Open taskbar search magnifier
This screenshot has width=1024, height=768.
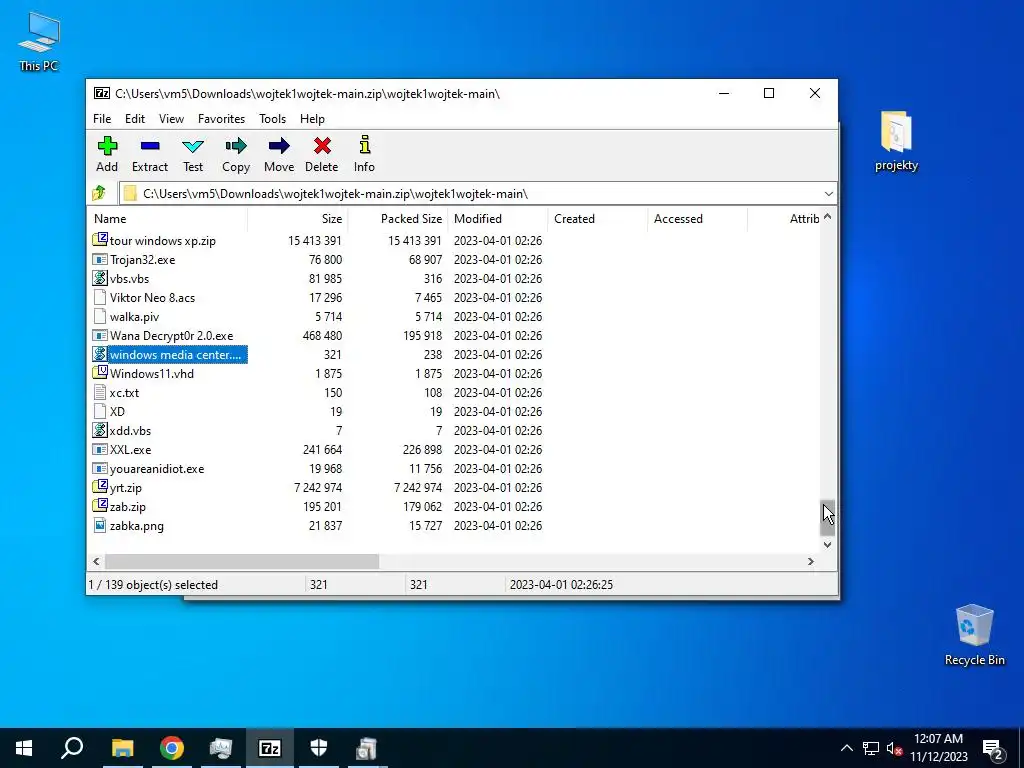(72, 748)
